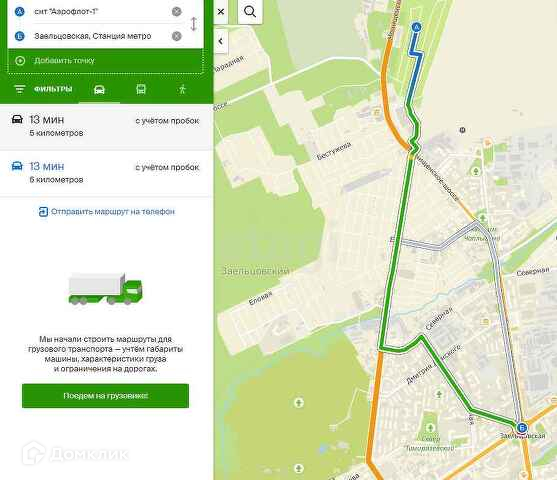Image resolution: width=557 pixels, height=480 pixels.
Task: Select the 6 kilometers route option
Action: point(106,173)
